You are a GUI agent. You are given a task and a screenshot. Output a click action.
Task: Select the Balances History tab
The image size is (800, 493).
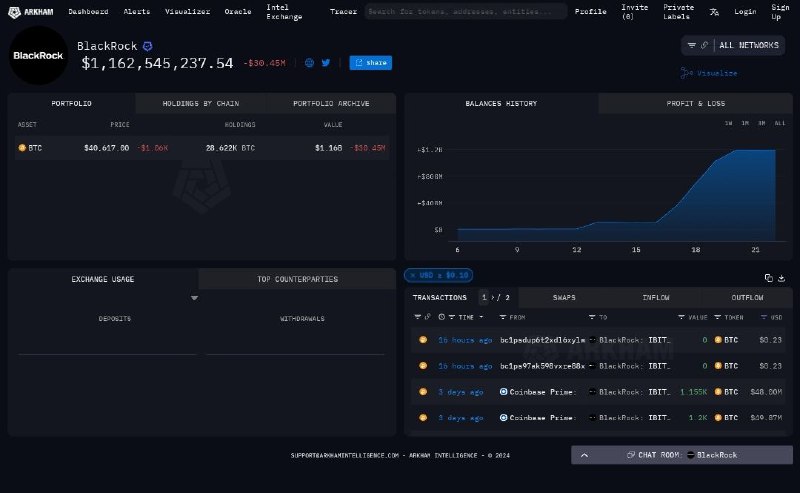point(501,104)
